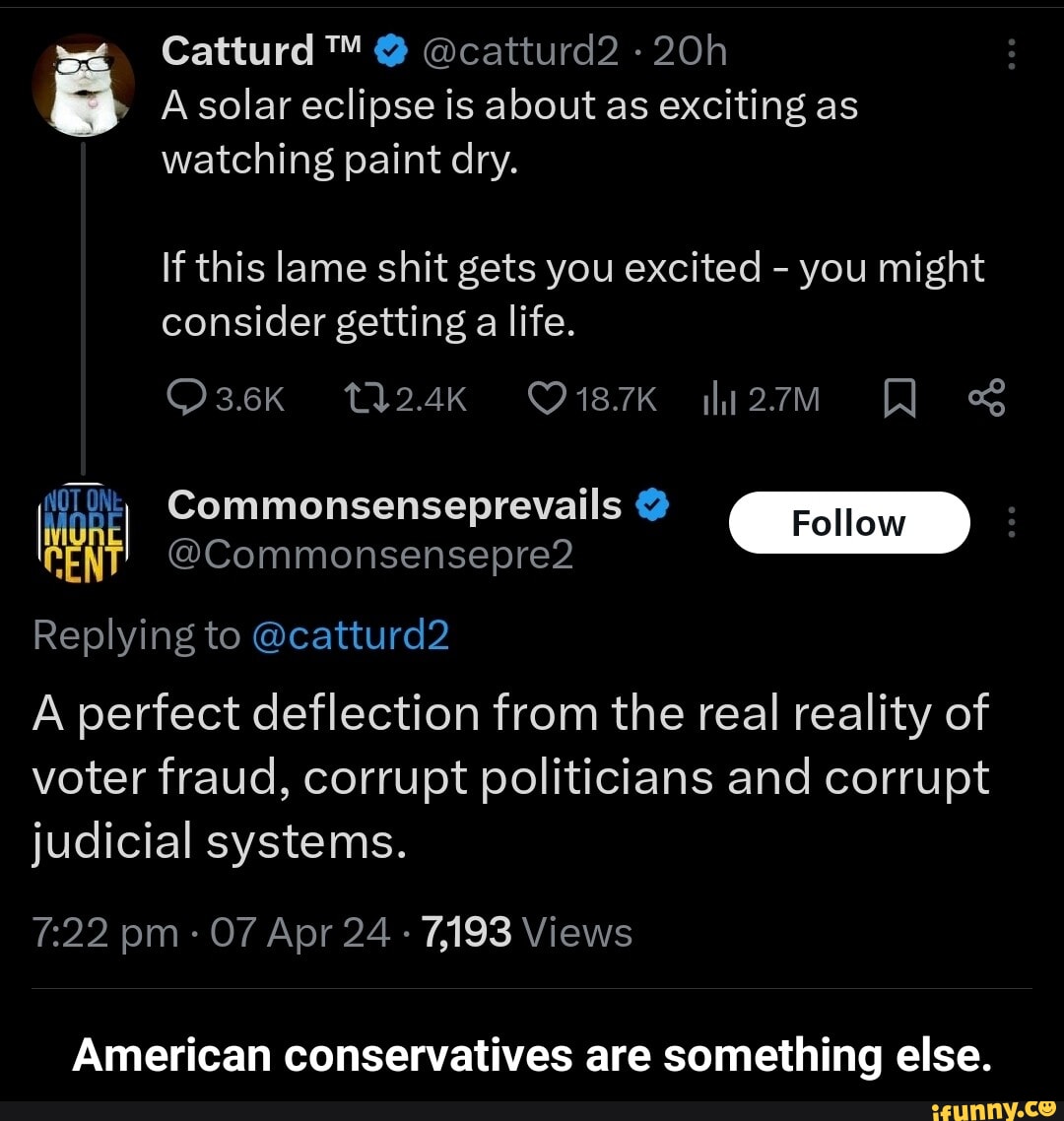Open the share icon on the tweet
Viewport: 1064px width, 1121px height.
(x=986, y=399)
